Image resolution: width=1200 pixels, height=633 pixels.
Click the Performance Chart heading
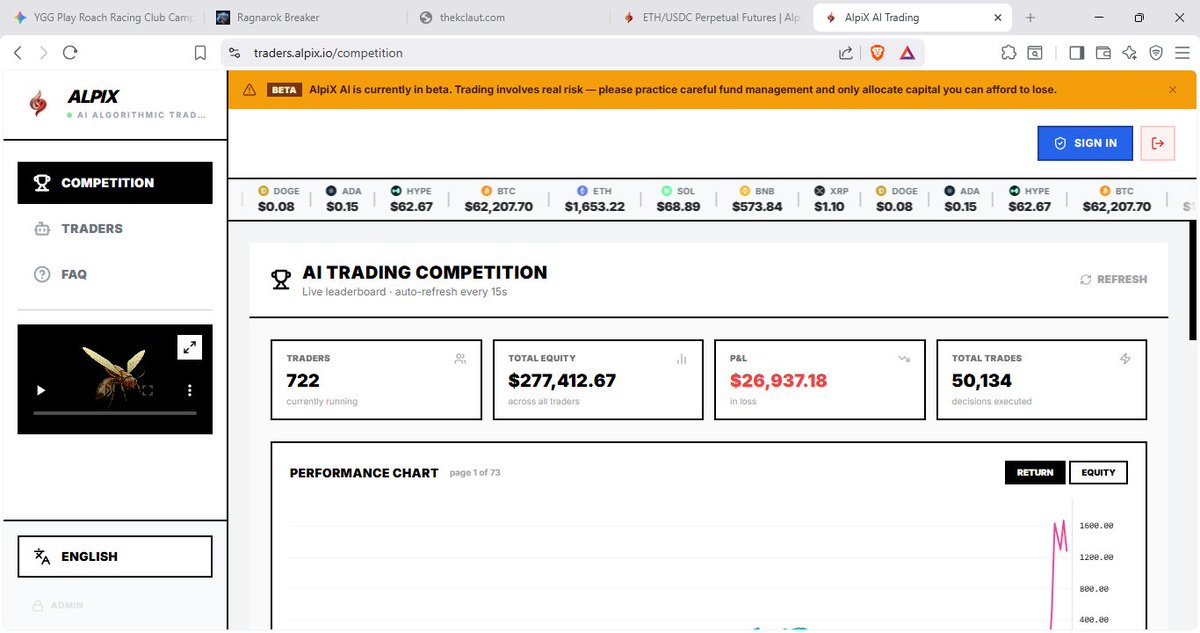pyautogui.click(x=364, y=473)
